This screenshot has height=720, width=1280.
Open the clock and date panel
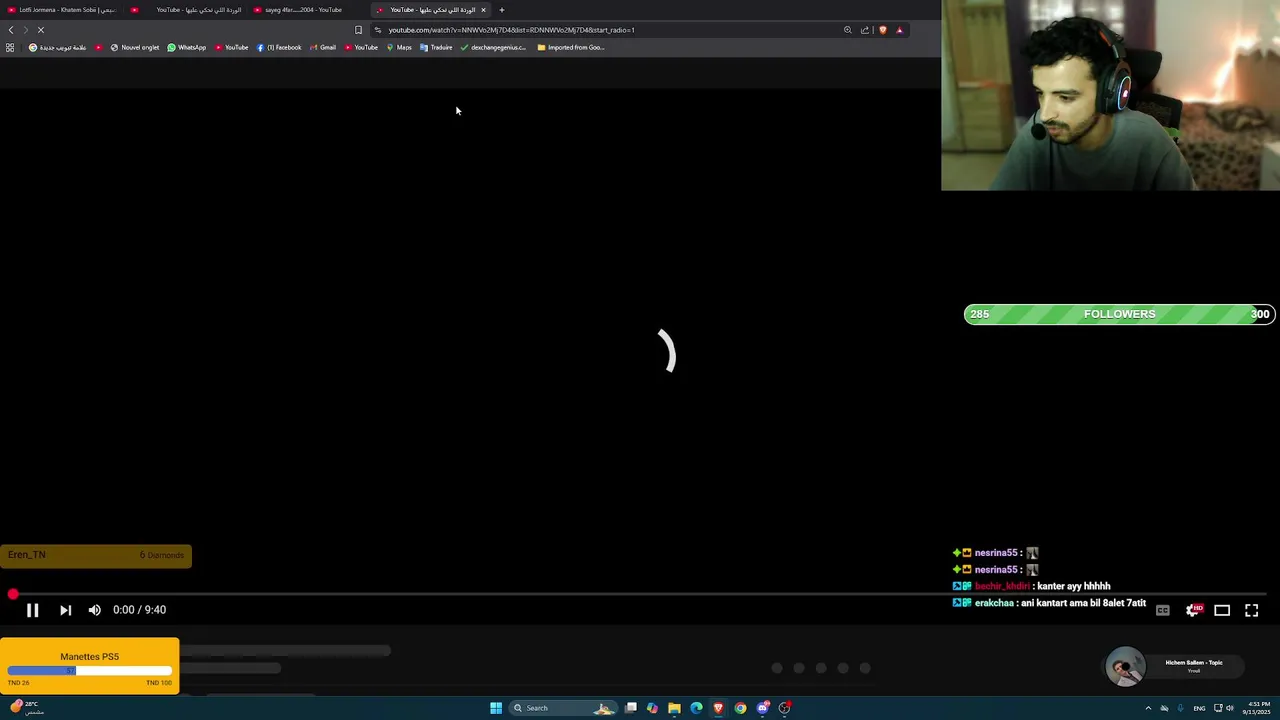[x=1259, y=708]
